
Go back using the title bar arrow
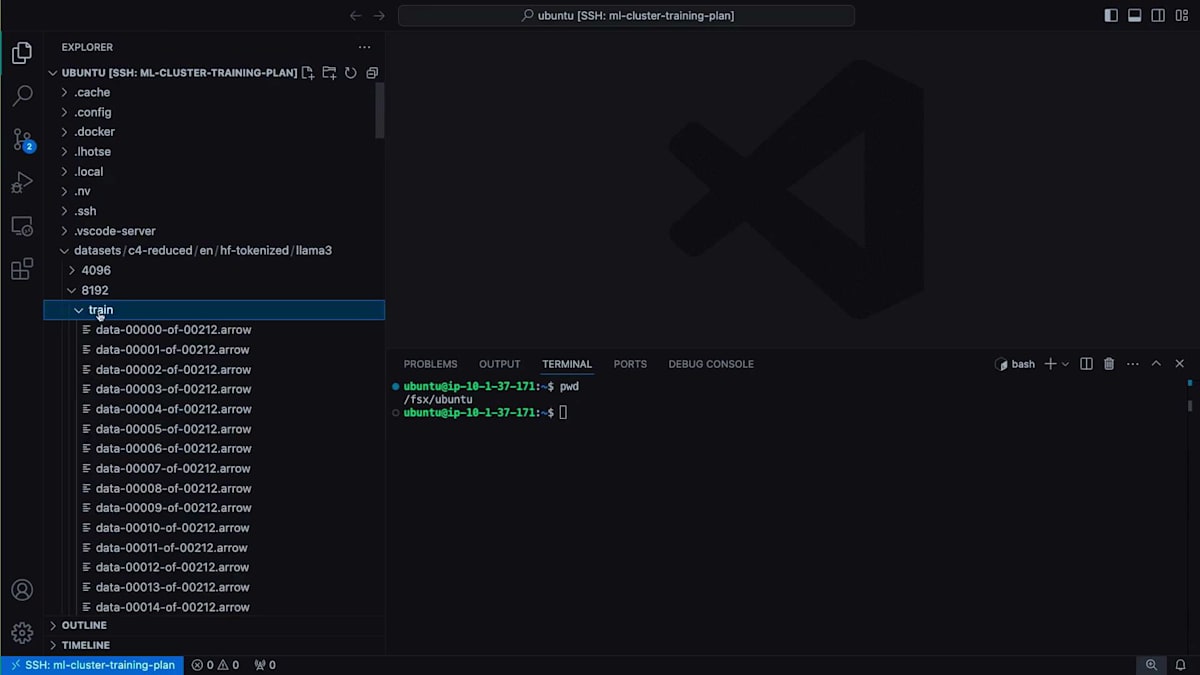point(355,16)
